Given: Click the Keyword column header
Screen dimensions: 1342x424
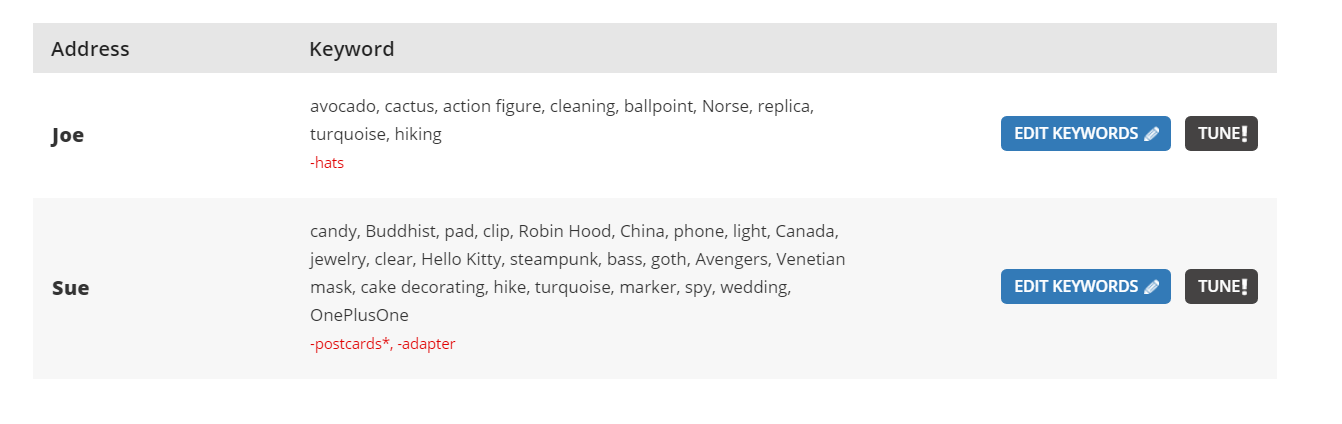Looking at the screenshot, I should [x=352, y=49].
